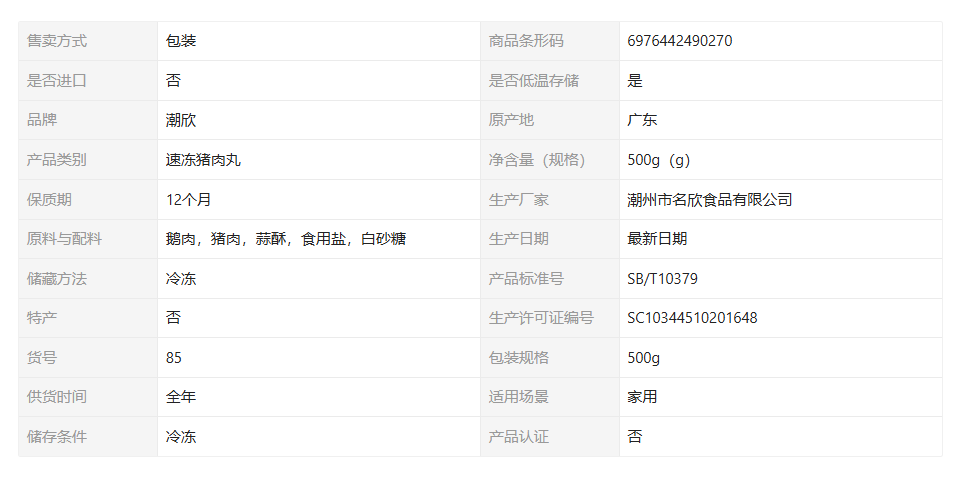Click the 货号 label cell

[x=88, y=357]
